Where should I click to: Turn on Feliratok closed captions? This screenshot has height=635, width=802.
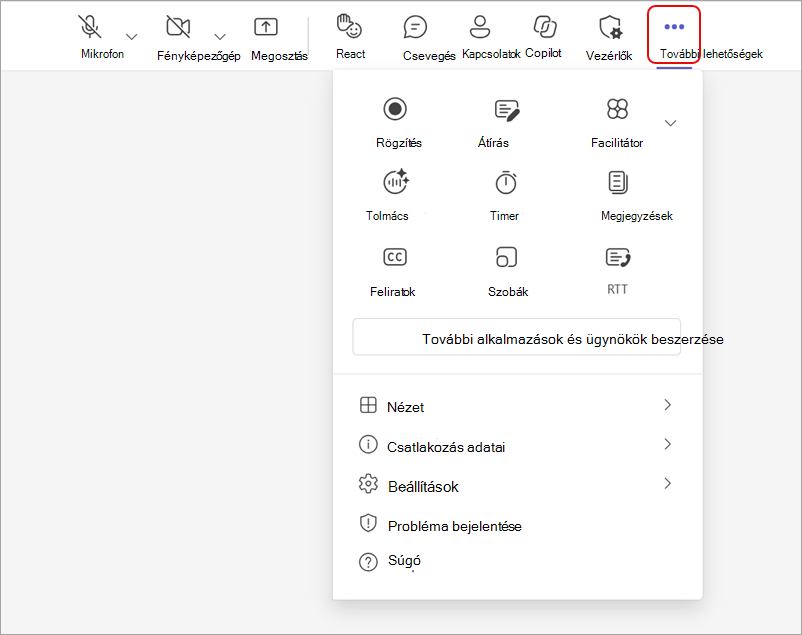395,257
